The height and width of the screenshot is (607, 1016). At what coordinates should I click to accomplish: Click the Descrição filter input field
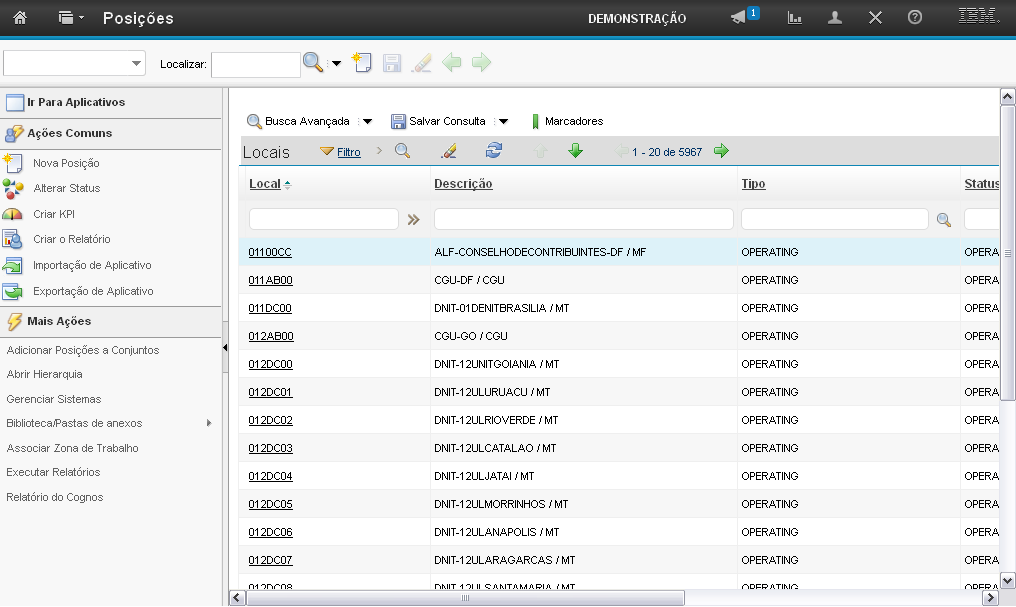583,219
